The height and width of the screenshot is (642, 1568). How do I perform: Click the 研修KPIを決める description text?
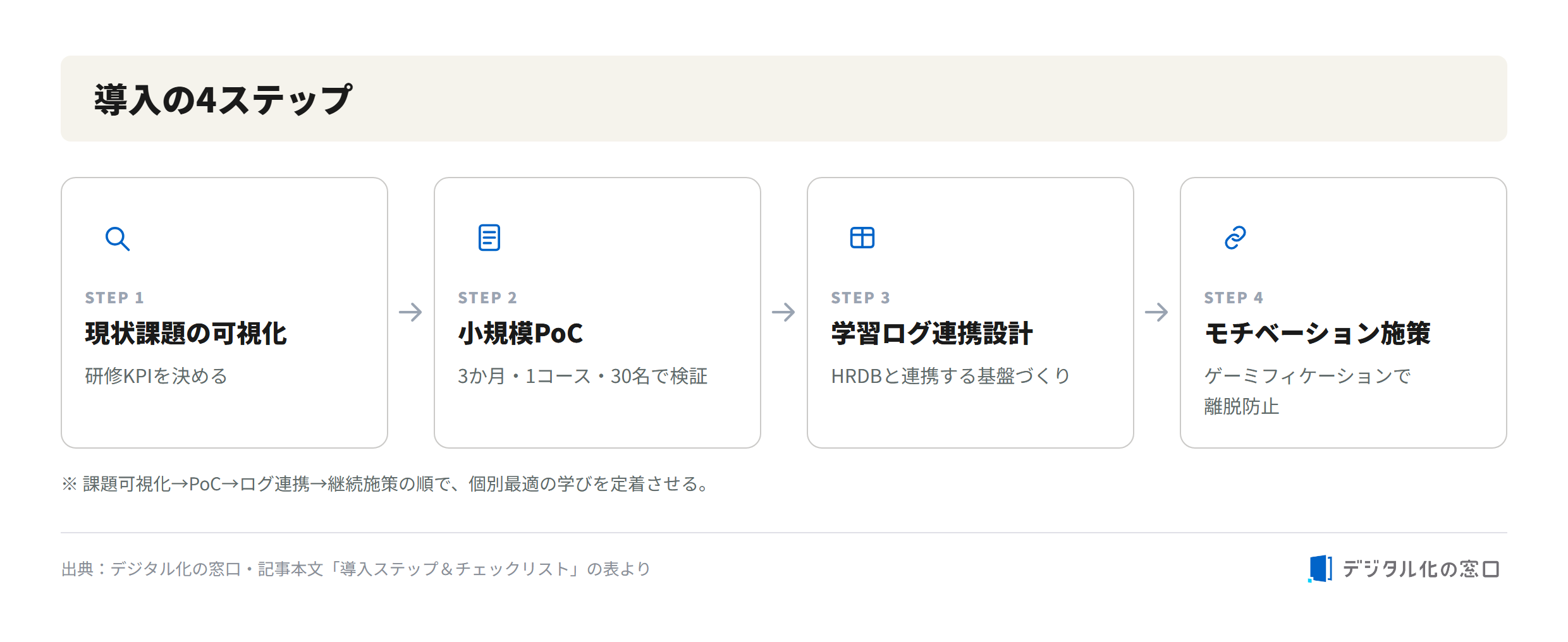[x=156, y=376]
